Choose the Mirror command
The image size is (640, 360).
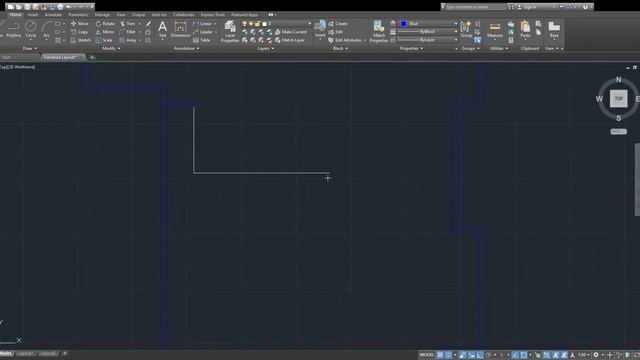point(105,32)
